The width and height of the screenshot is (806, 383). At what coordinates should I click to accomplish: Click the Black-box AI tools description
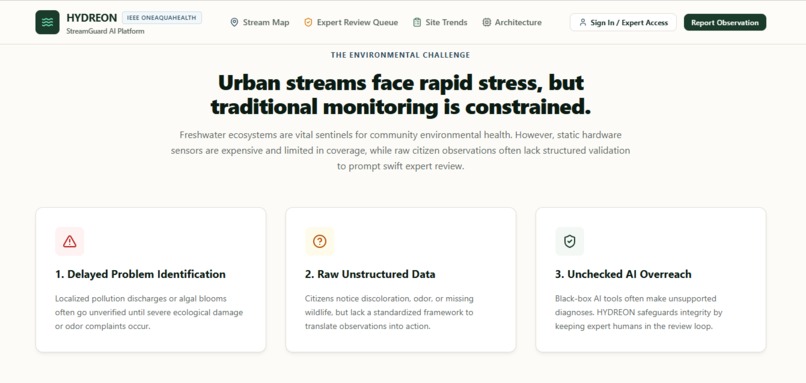[x=639, y=313]
